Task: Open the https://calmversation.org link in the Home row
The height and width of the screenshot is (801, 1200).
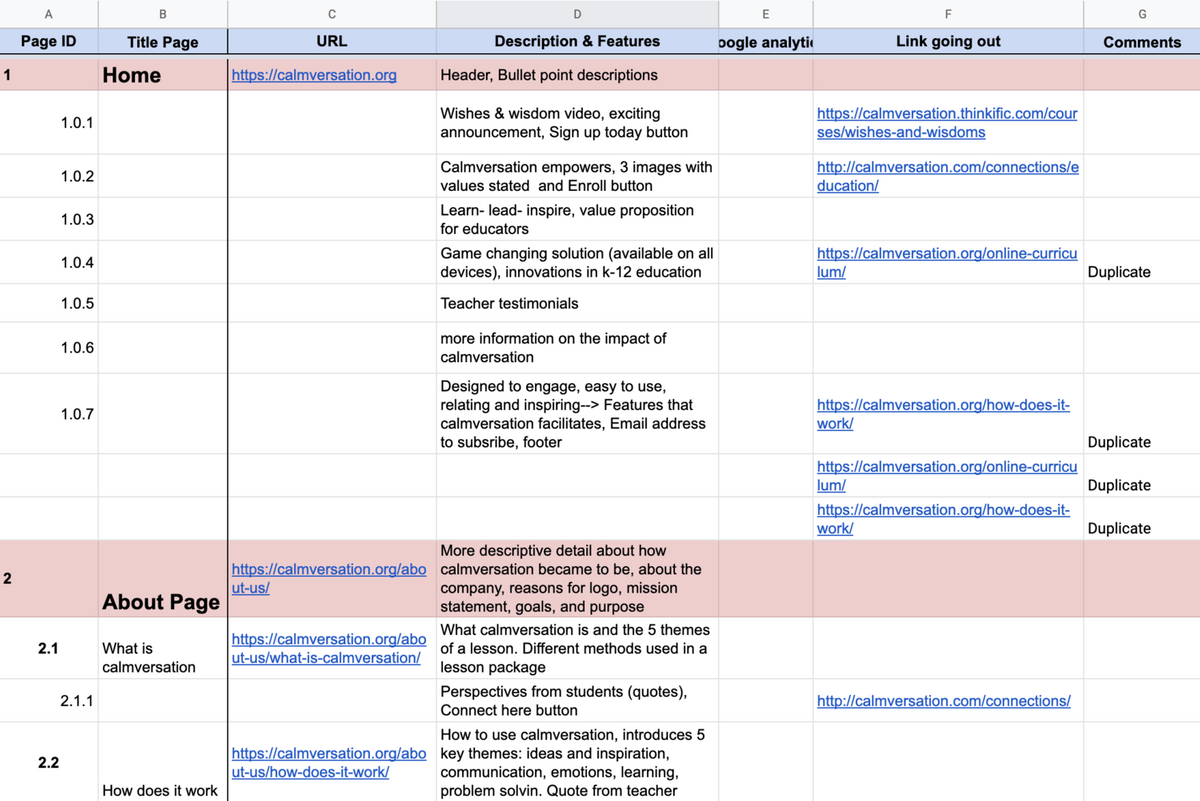Action: 314,75
